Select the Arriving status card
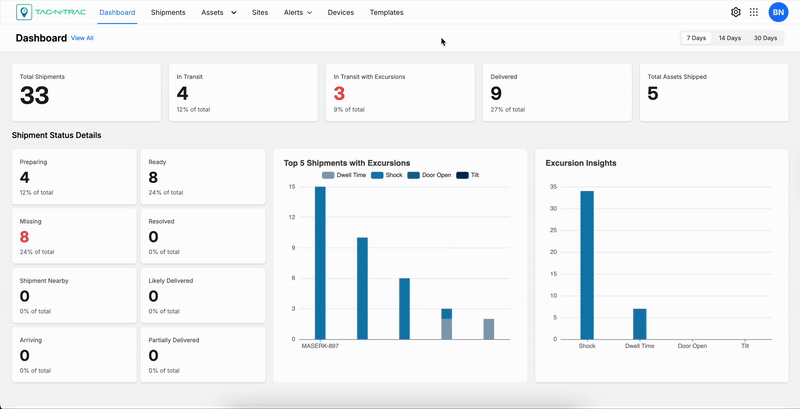Viewport: 800px width, 409px height. (x=74, y=354)
